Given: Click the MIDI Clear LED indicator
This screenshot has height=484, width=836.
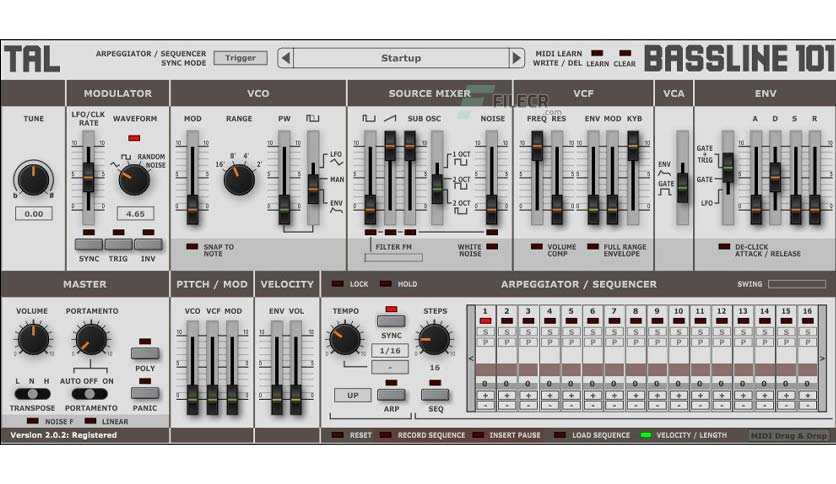Looking at the screenshot, I should [624, 53].
